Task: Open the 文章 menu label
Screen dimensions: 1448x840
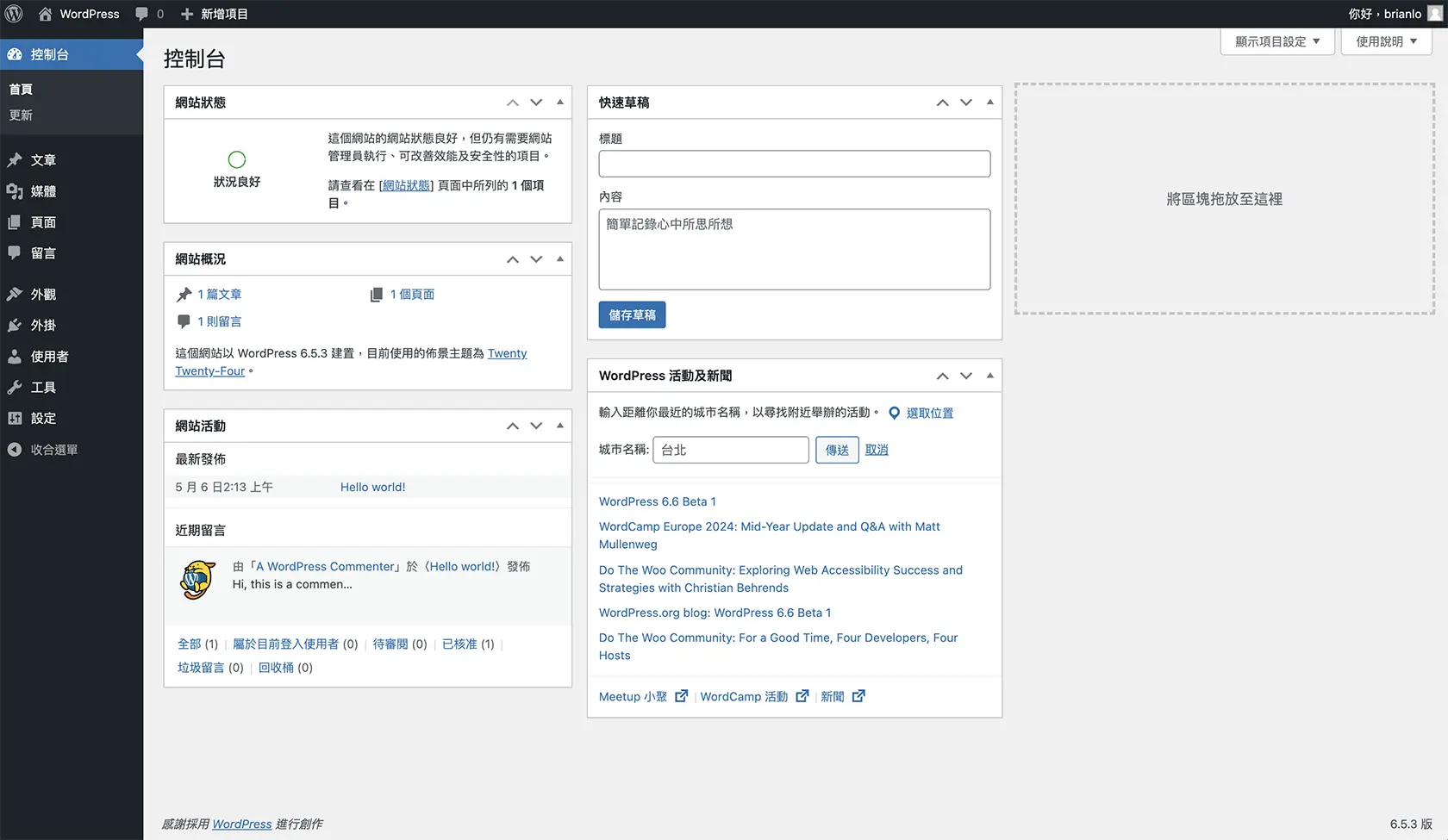Action: pyautogui.click(x=43, y=160)
